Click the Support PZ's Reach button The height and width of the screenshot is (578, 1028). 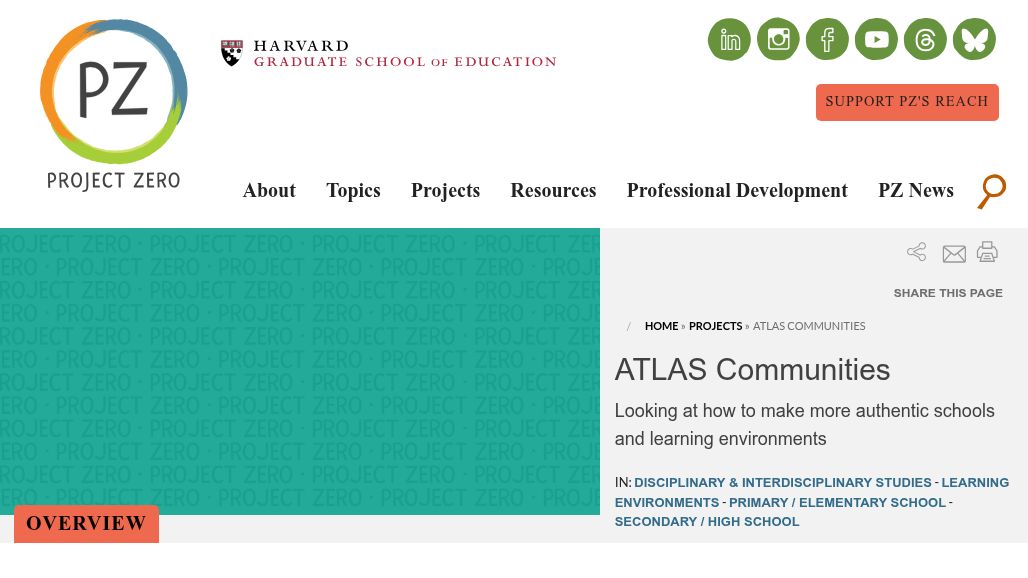[907, 102]
